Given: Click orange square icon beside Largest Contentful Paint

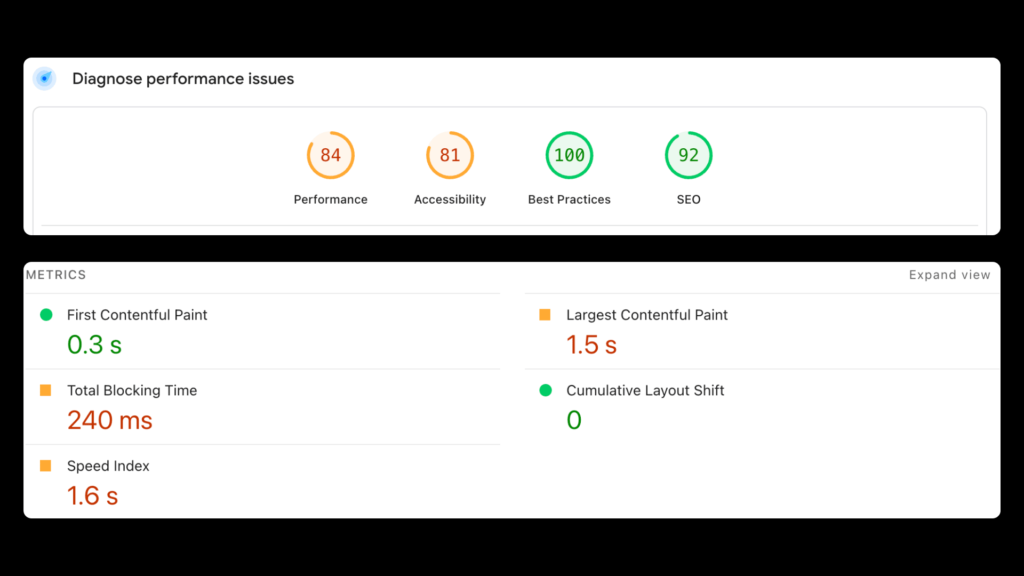Looking at the screenshot, I should pyautogui.click(x=545, y=315).
